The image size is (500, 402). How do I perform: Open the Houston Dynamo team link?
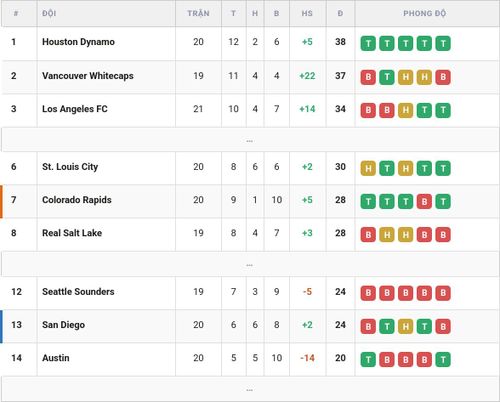pyautogui.click(x=78, y=42)
